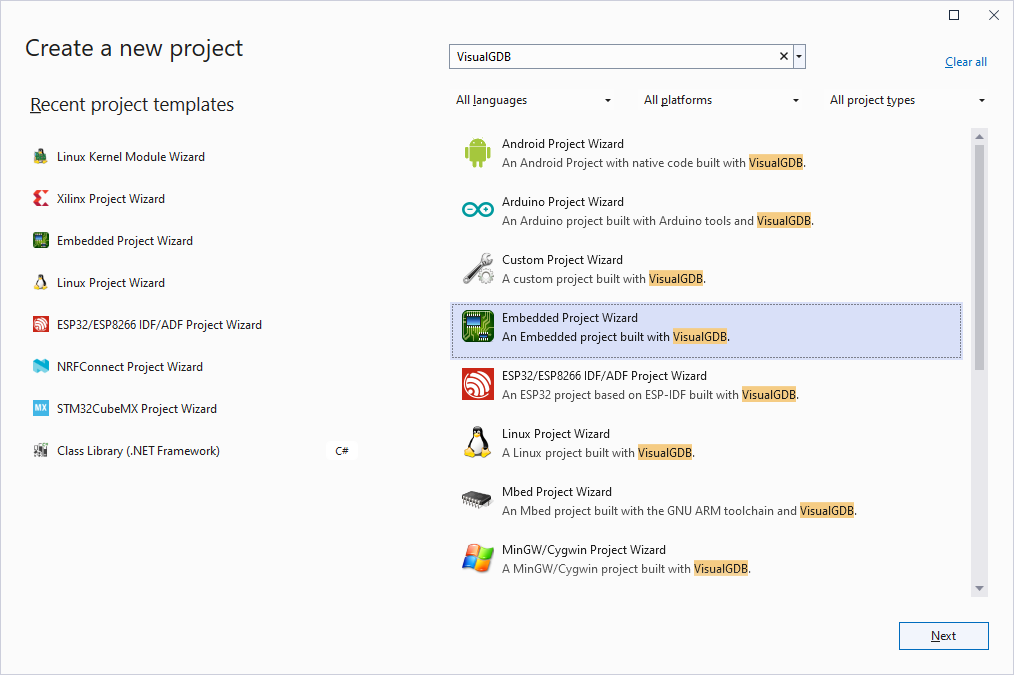Clear the search box with the X icon
The height and width of the screenshot is (675, 1014).
point(784,56)
